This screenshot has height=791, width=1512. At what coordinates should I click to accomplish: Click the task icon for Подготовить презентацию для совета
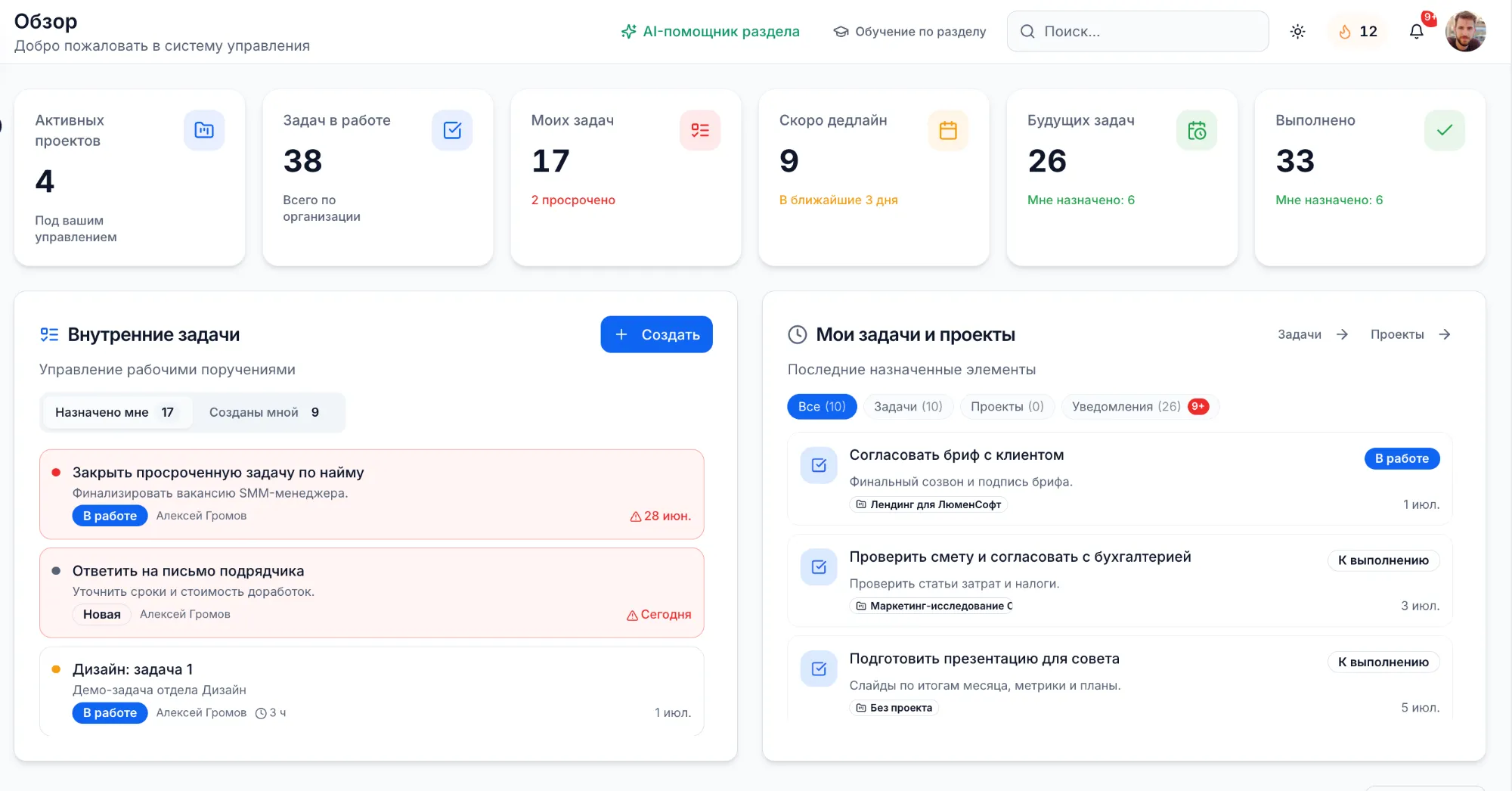[819, 668]
